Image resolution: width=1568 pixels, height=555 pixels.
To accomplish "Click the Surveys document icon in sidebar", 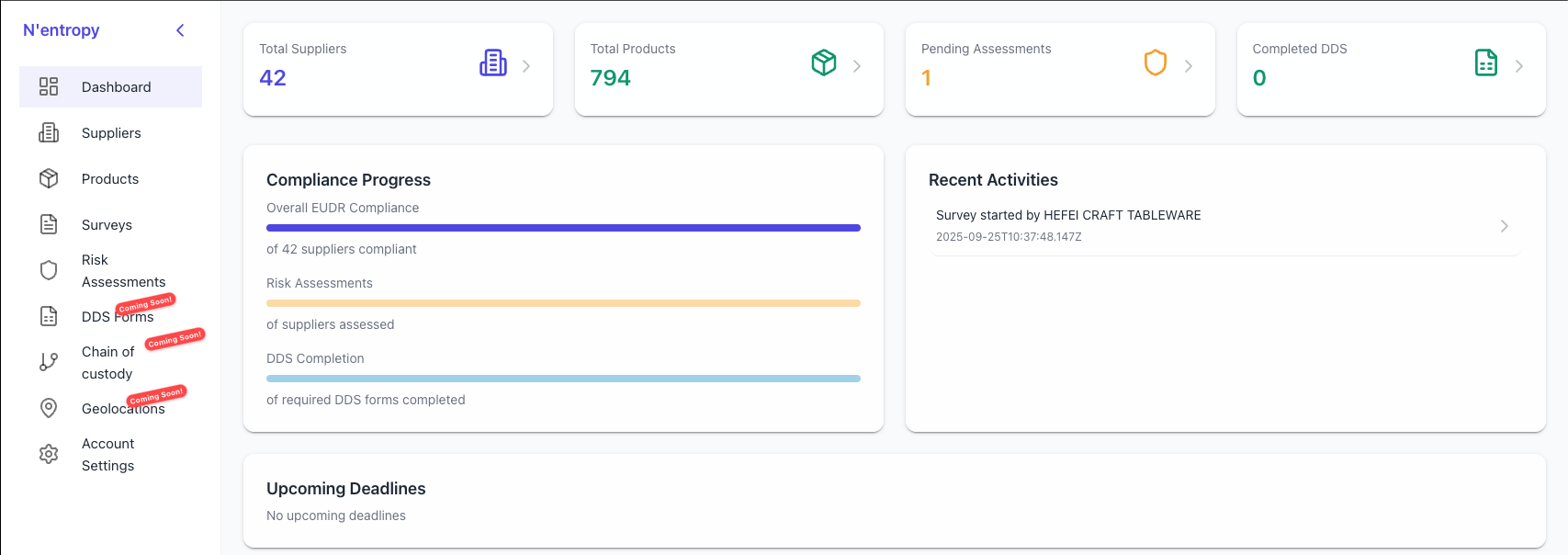I will 49,224.
